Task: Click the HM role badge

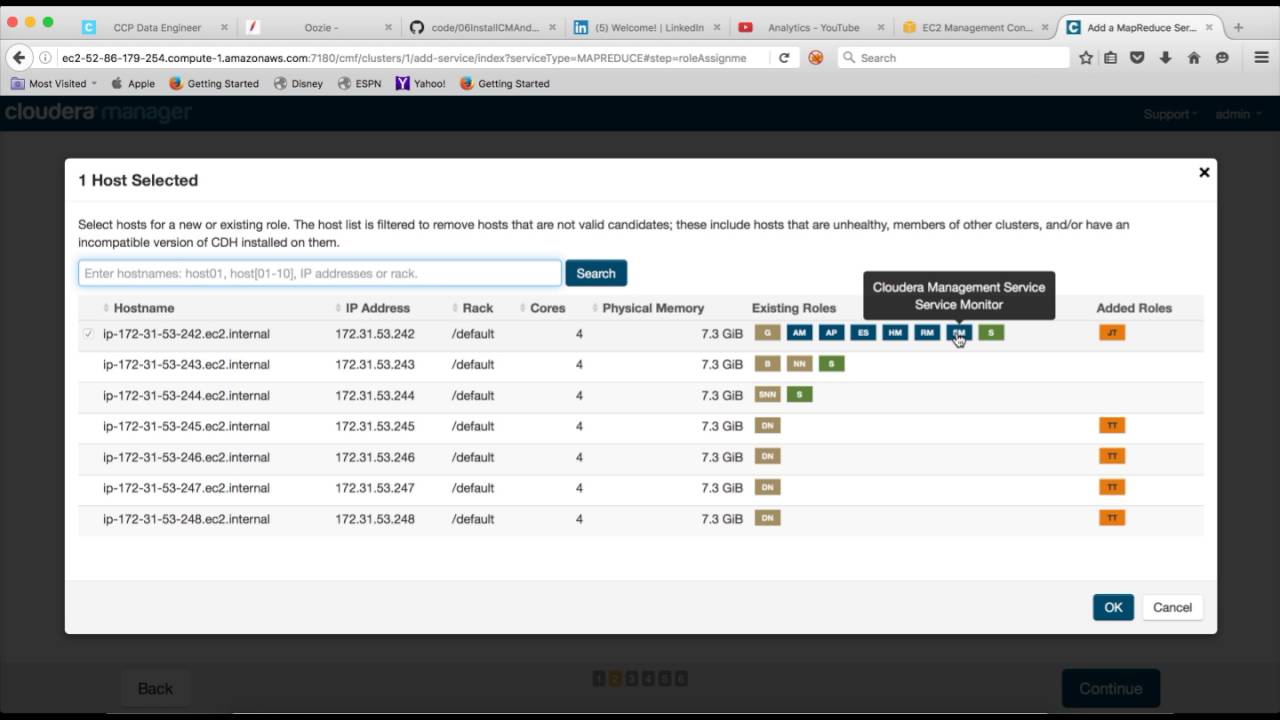Action: [x=895, y=332]
